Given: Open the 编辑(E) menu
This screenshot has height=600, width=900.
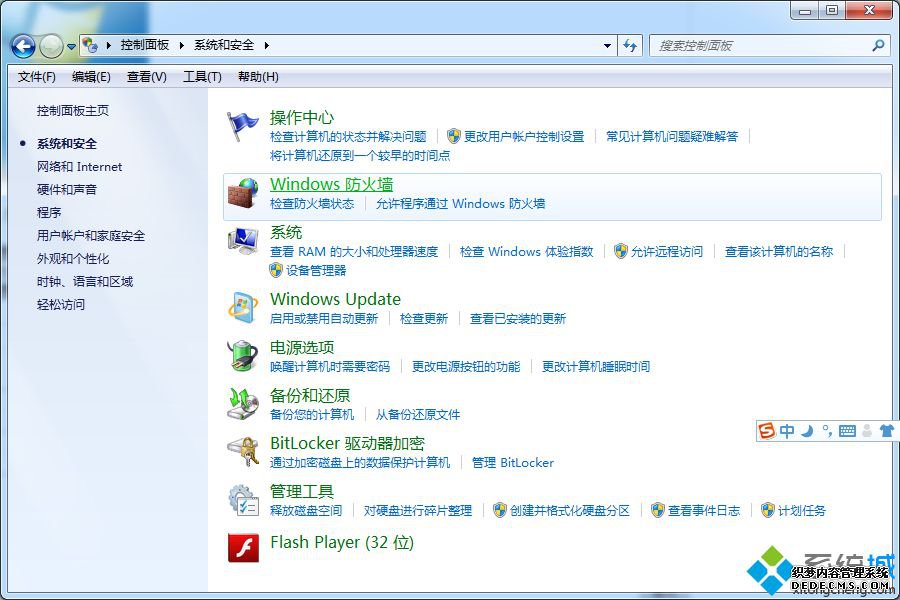Looking at the screenshot, I should pos(91,77).
